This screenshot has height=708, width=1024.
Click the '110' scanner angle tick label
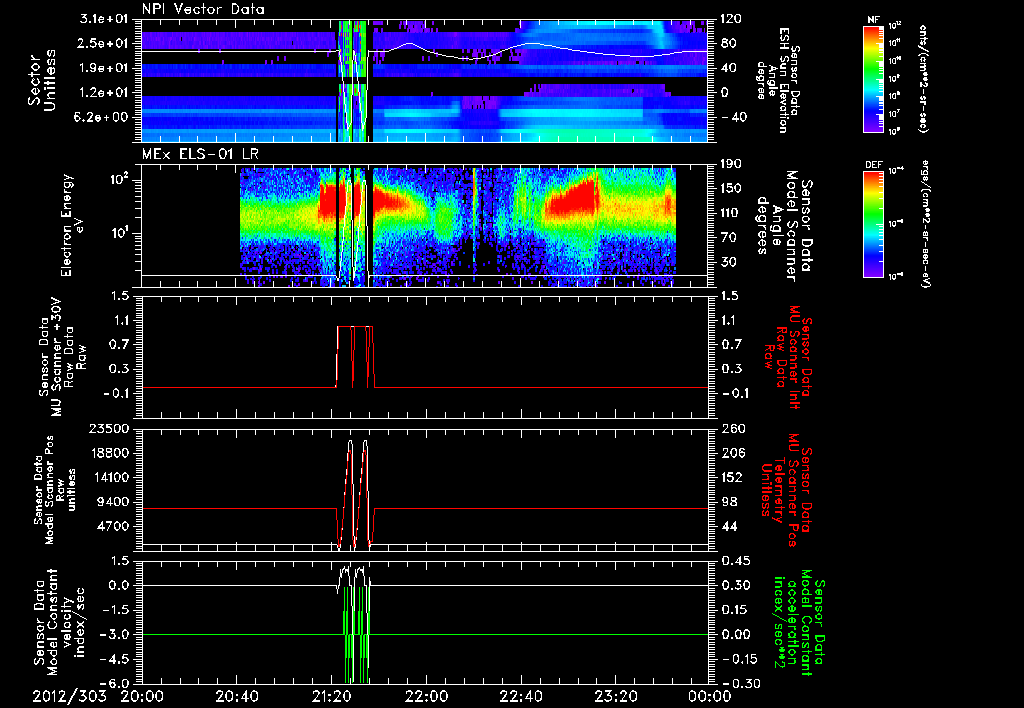[x=732, y=213]
